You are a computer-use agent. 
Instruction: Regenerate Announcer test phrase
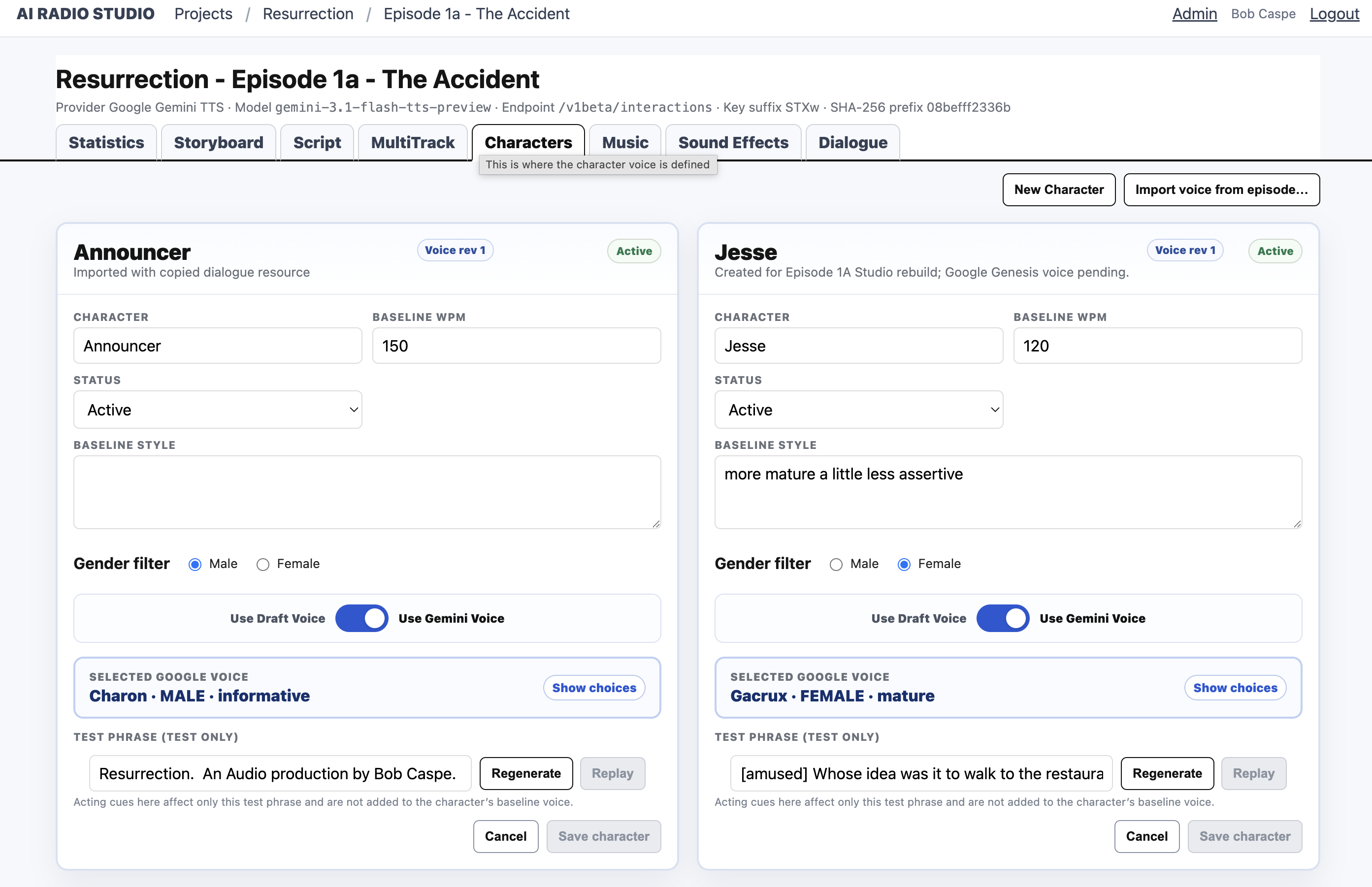526,773
